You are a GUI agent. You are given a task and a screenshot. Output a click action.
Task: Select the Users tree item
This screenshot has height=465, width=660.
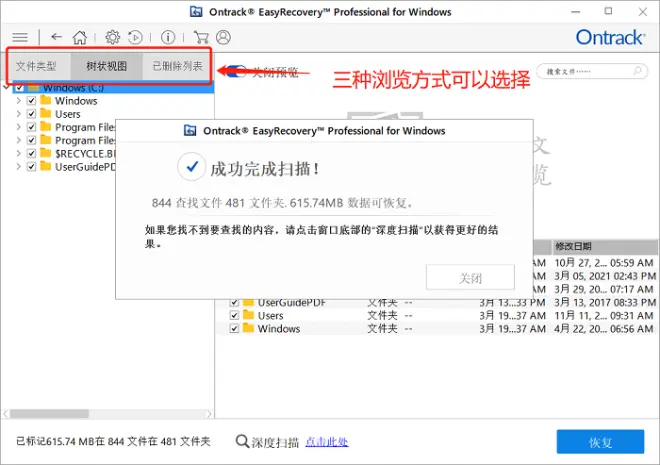click(x=68, y=114)
